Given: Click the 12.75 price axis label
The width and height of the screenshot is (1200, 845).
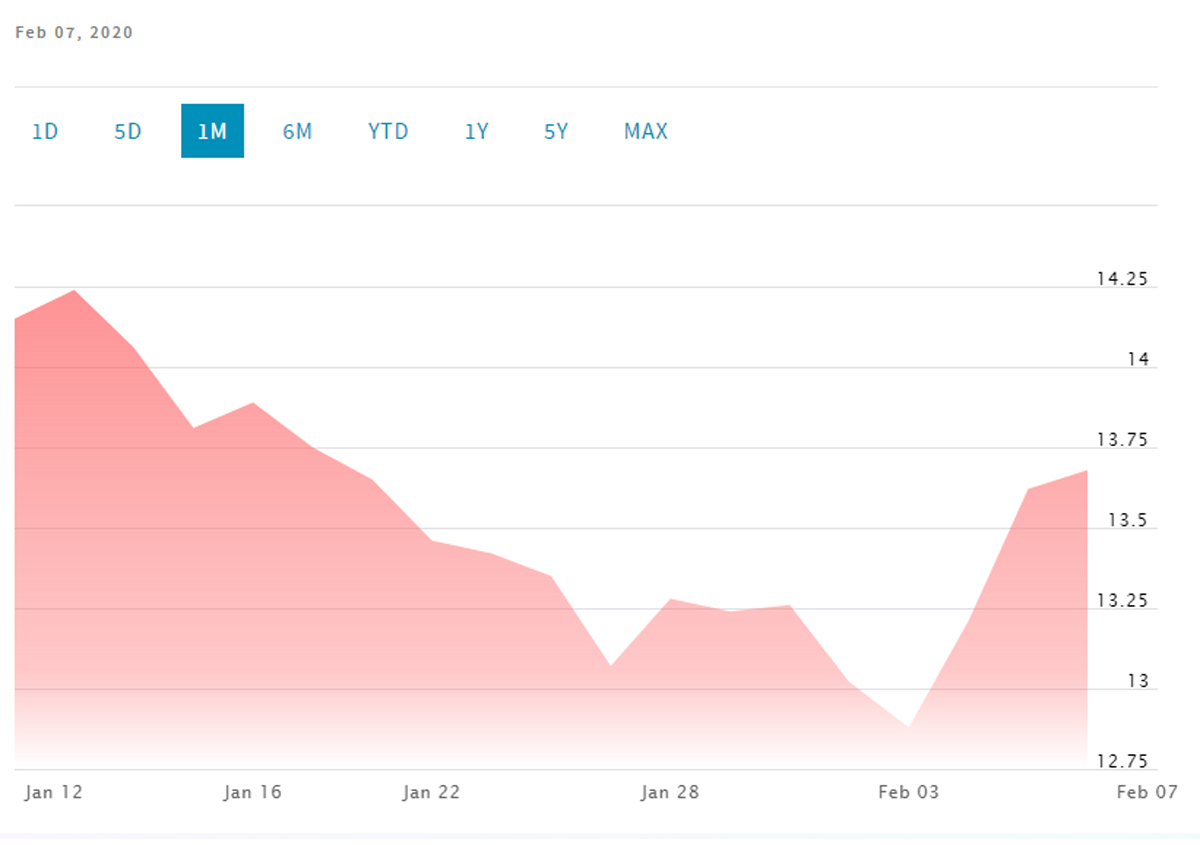Looking at the screenshot, I should point(1122,762).
